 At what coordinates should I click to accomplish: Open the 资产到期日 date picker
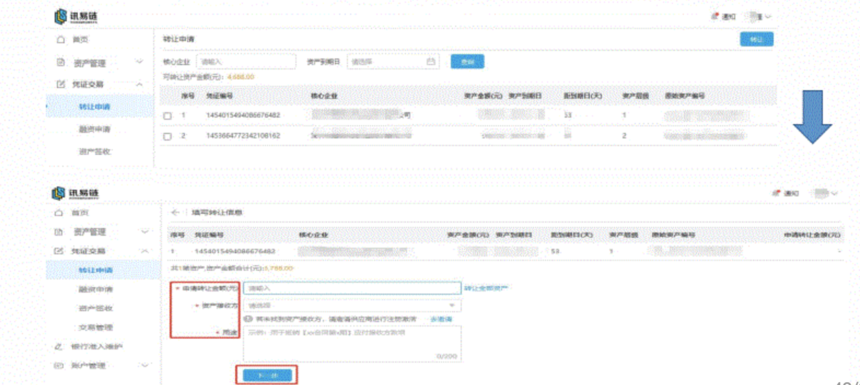(x=393, y=61)
